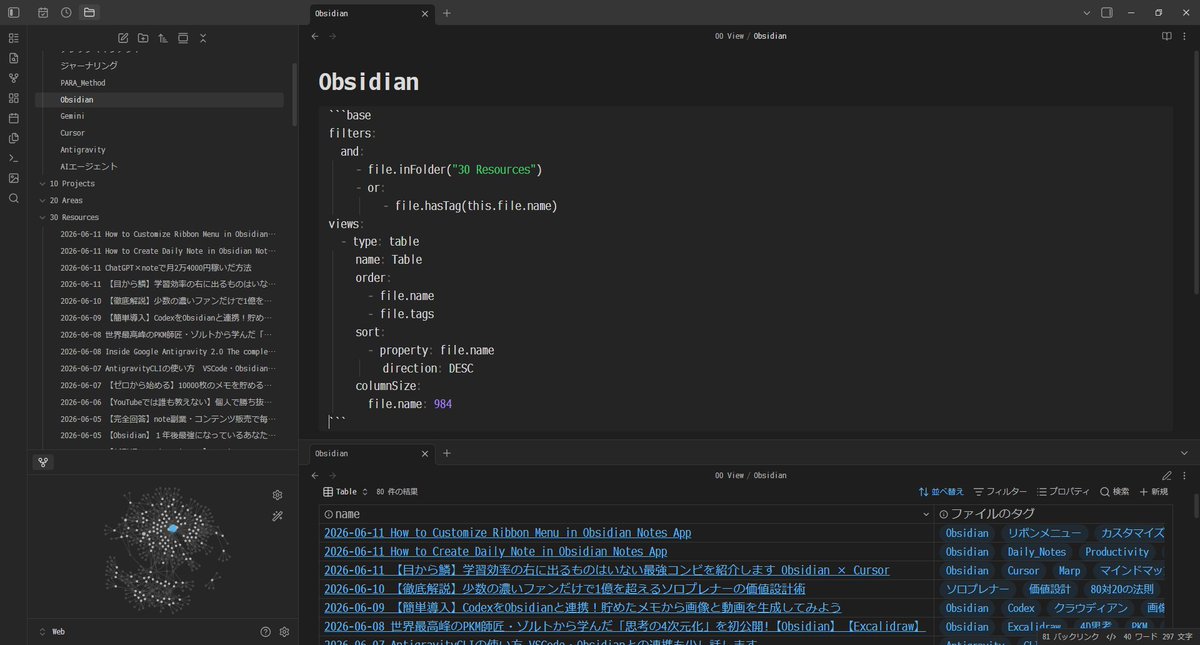
Task: Click the graph animation magic wand icon
Action: click(277, 516)
